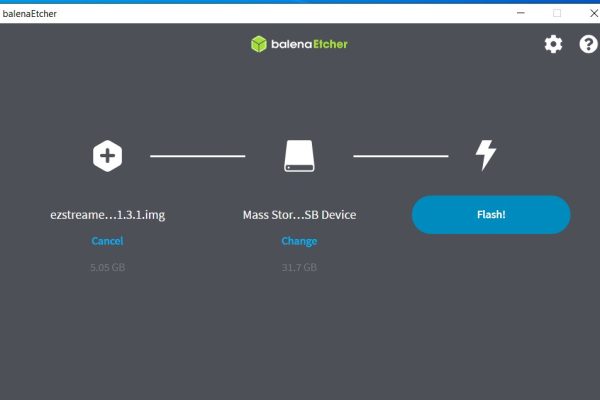Screen dimensions: 600x400
Task: Click the balenaEtcher logo
Action: coord(299,44)
